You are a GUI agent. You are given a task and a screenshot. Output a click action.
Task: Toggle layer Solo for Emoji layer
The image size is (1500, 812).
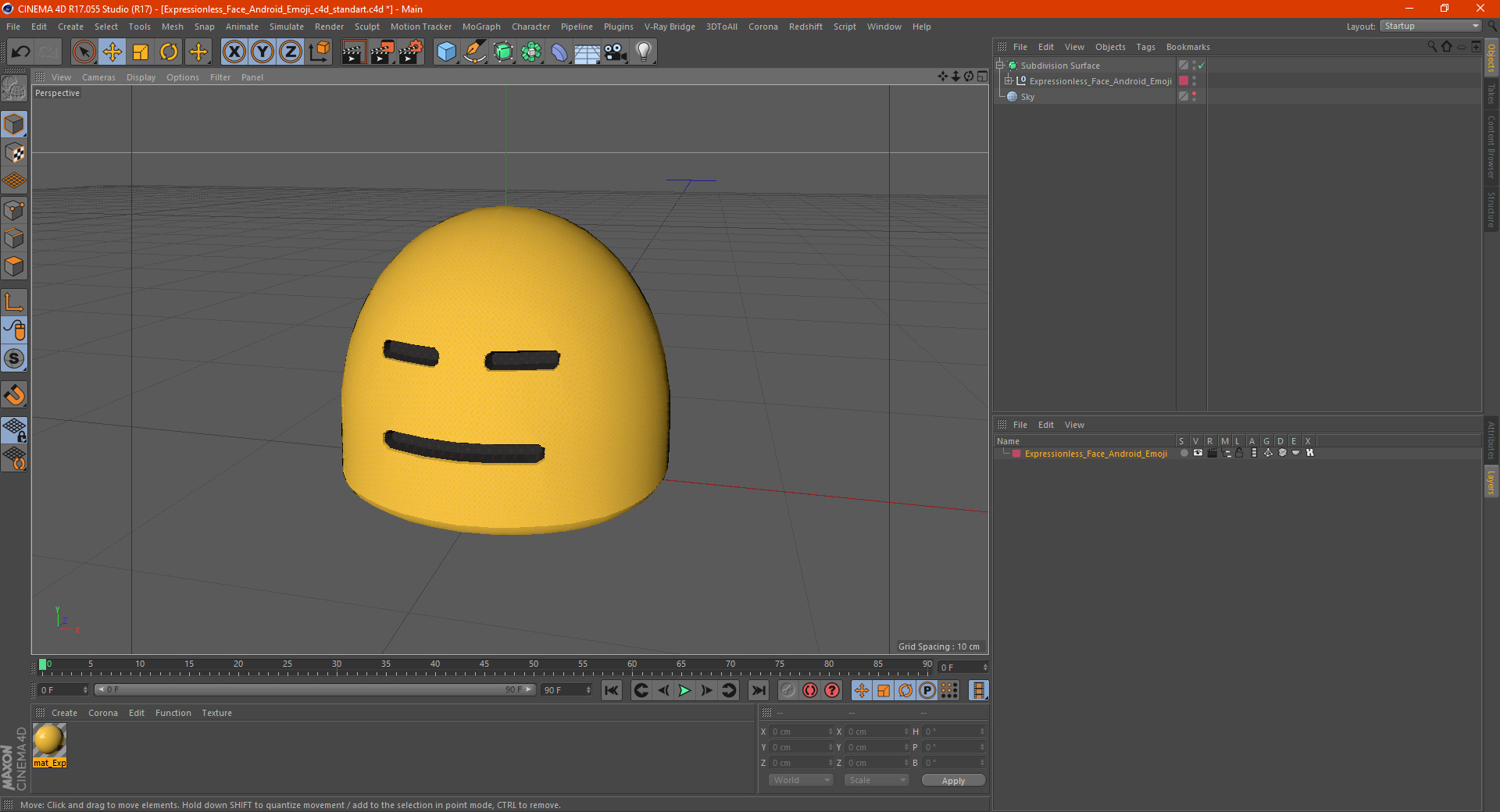[x=1184, y=453]
